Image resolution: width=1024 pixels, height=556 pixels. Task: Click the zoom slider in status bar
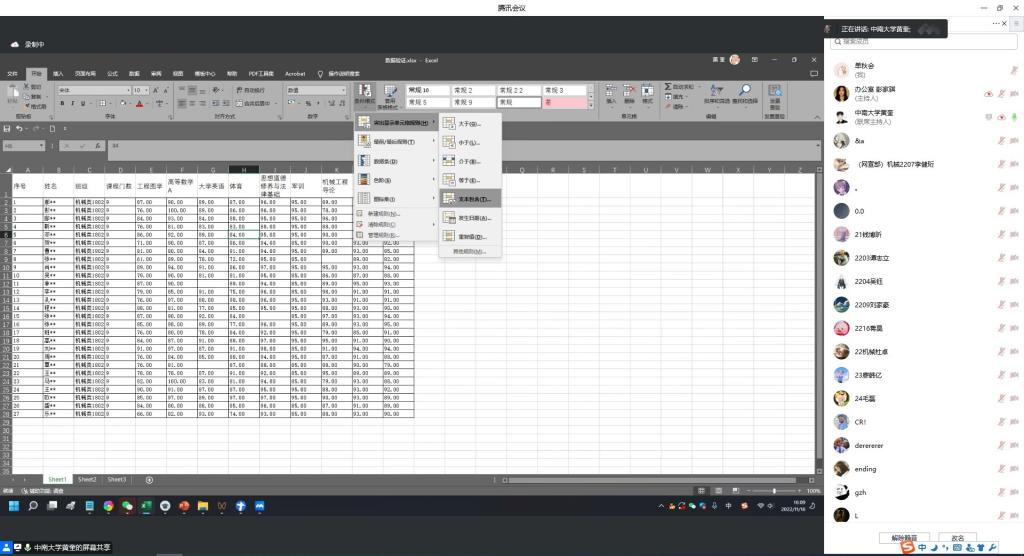[x=776, y=491]
